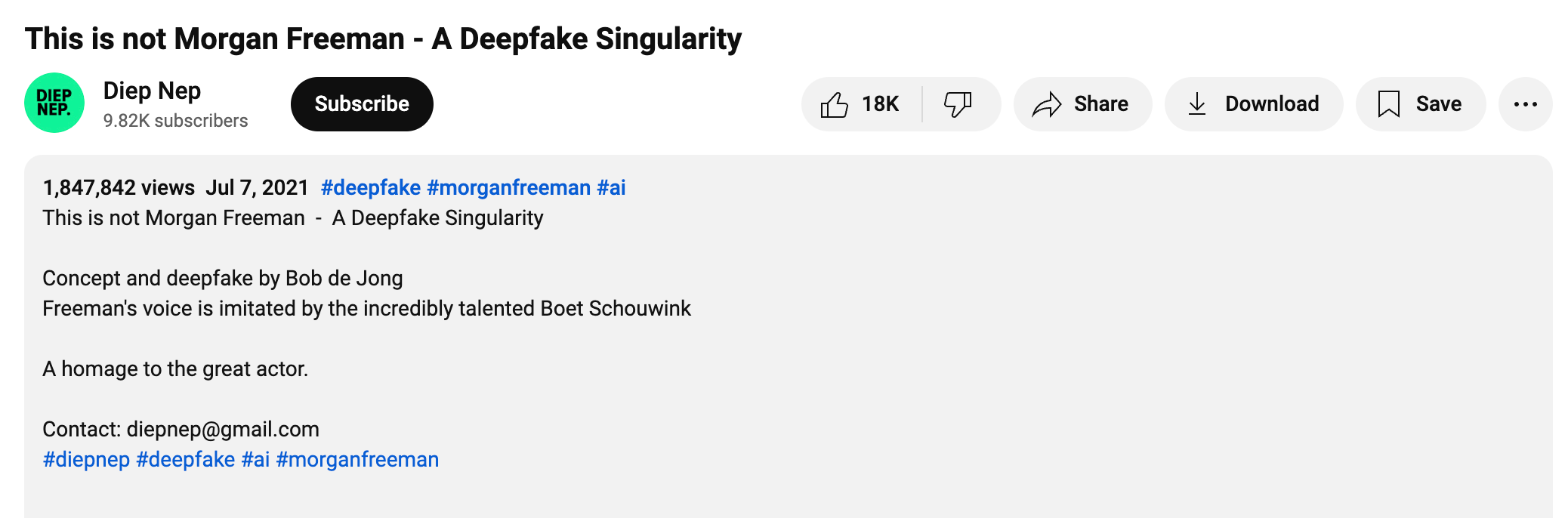Viewport: 1568px width, 518px height.
Task: Open the Share options panel
Action: (x=1082, y=104)
